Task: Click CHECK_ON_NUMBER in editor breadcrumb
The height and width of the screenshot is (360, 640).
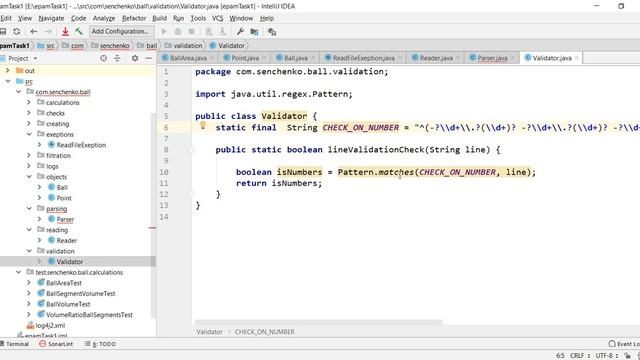Action: (264, 332)
